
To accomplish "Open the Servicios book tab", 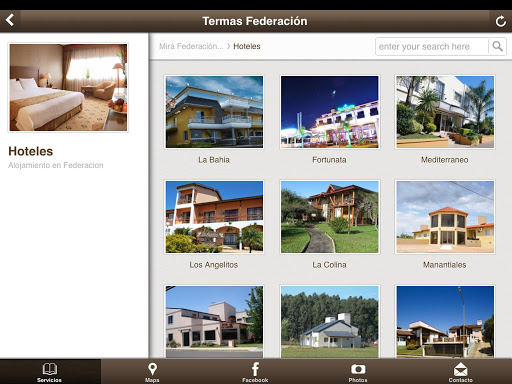I will click(x=50, y=372).
